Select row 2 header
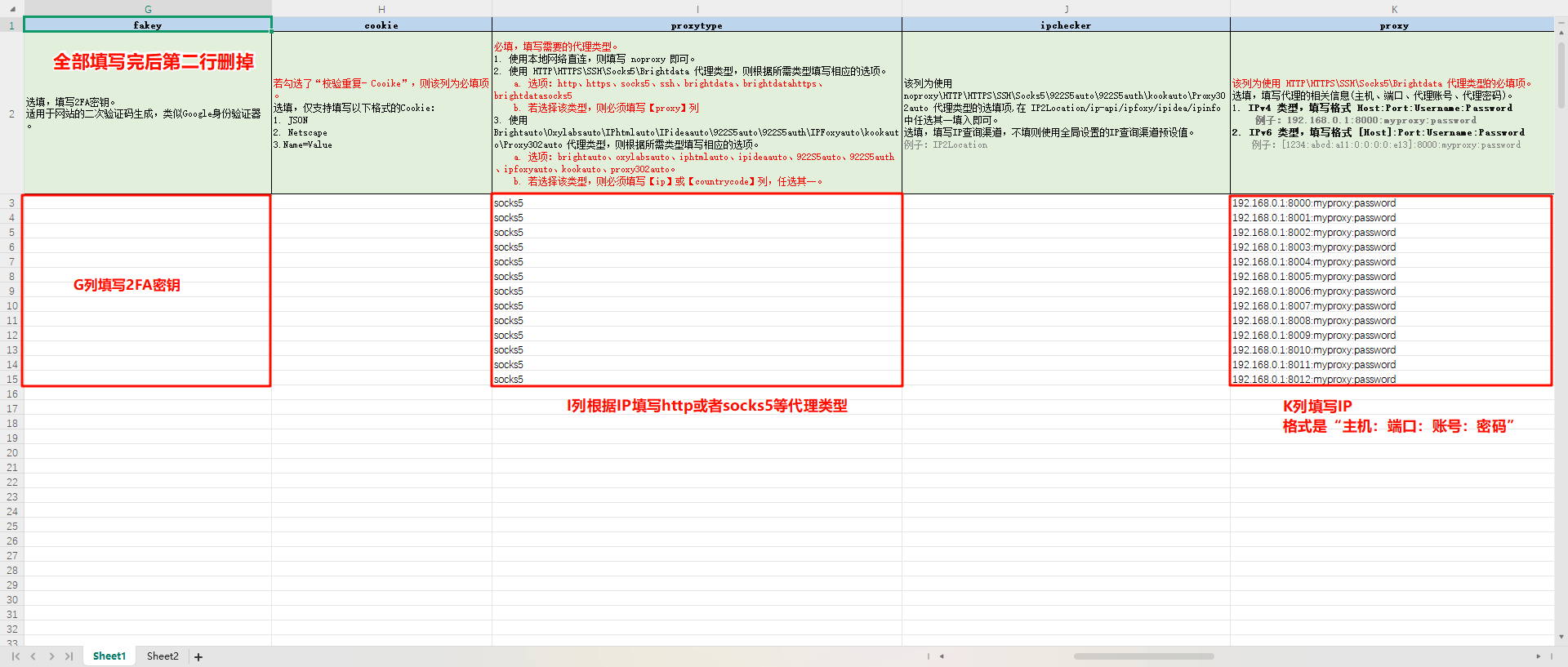Screen dimensions: 1568x667 click(11, 113)
